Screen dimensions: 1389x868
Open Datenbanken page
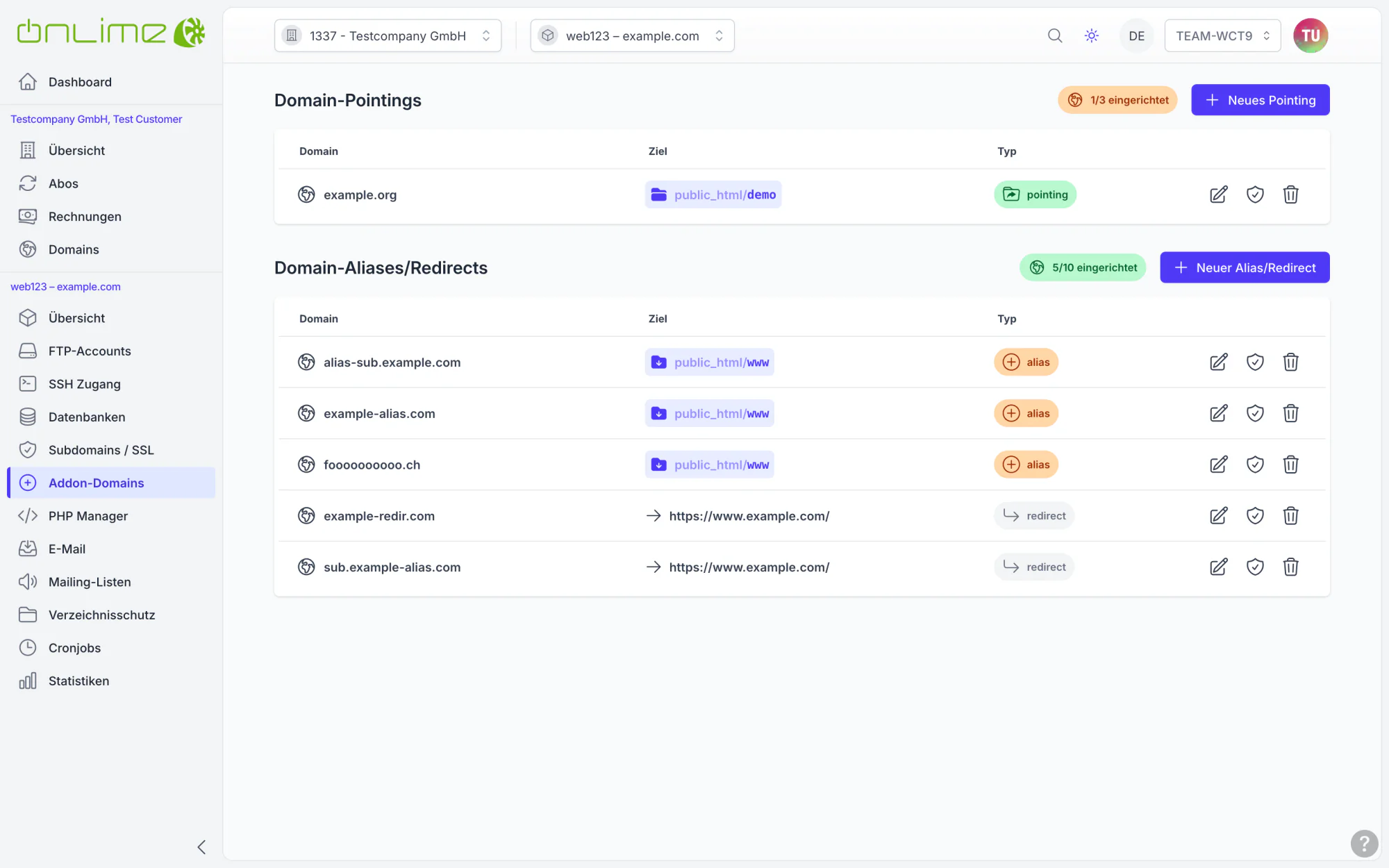click(111, 417)
